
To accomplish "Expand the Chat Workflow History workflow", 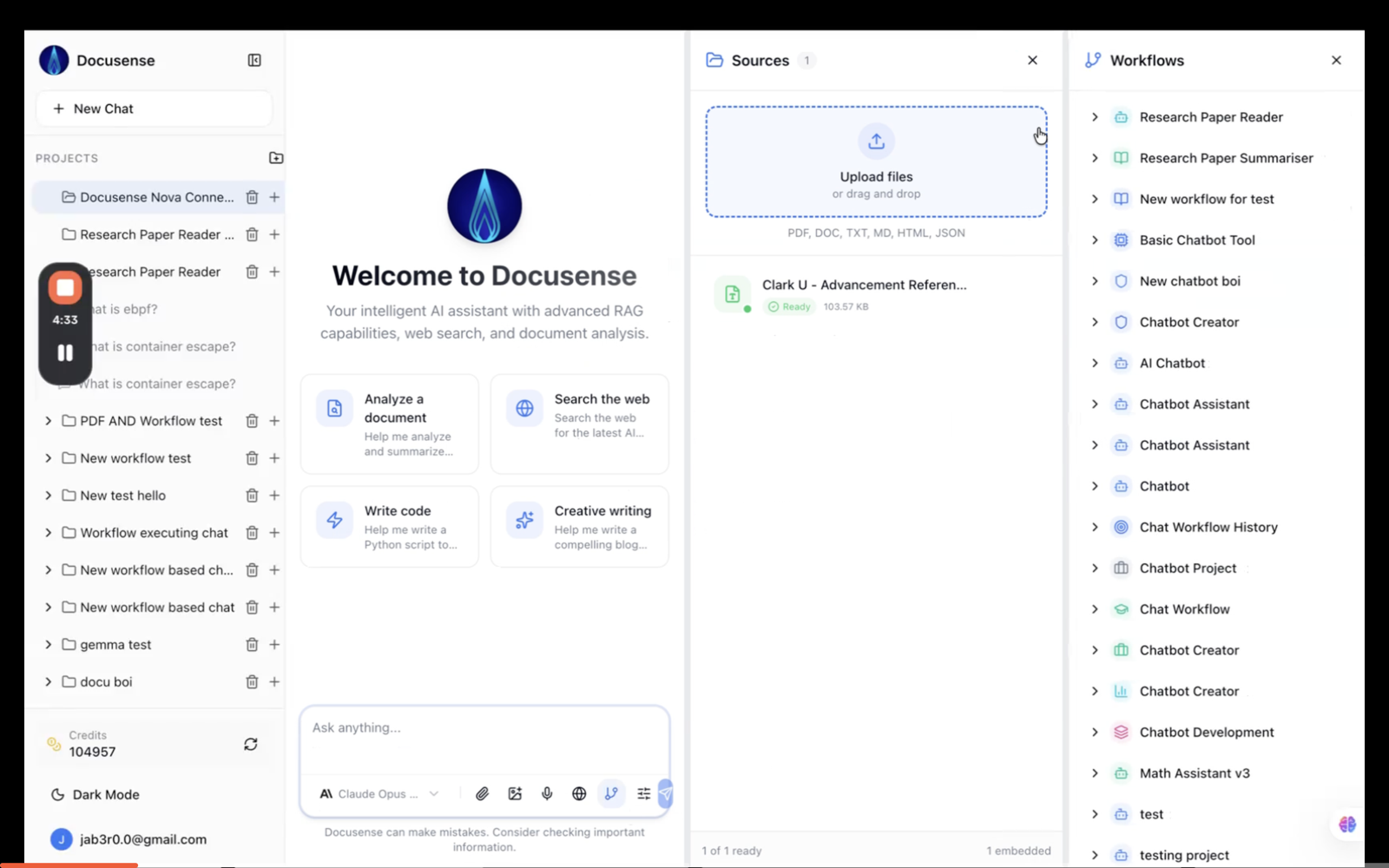I will tap(1095, 527).
